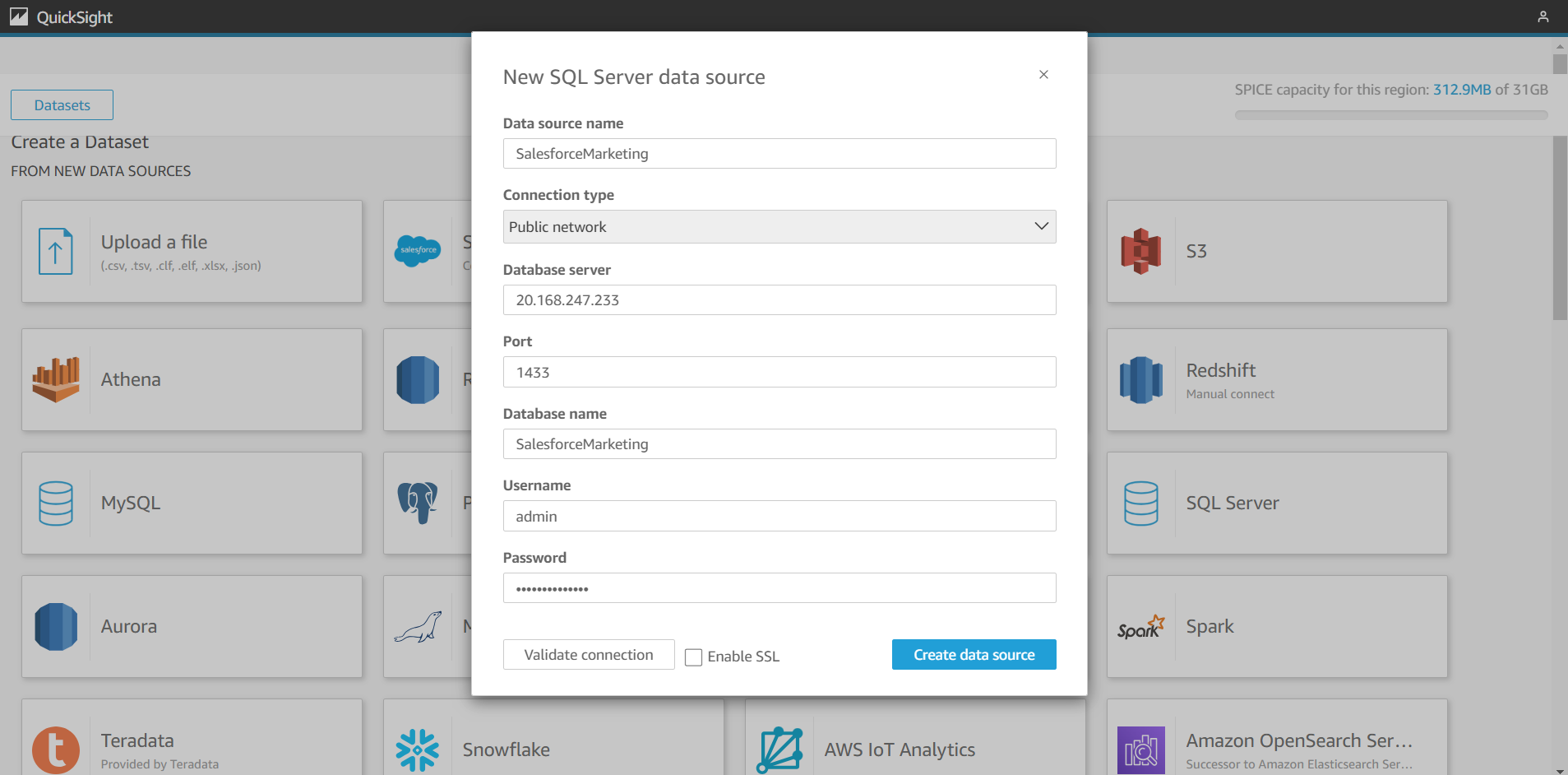Select the Redshift icon partly behind the dialog
Viewport: 1568px width, 775px height.
[x=418, y=379]
